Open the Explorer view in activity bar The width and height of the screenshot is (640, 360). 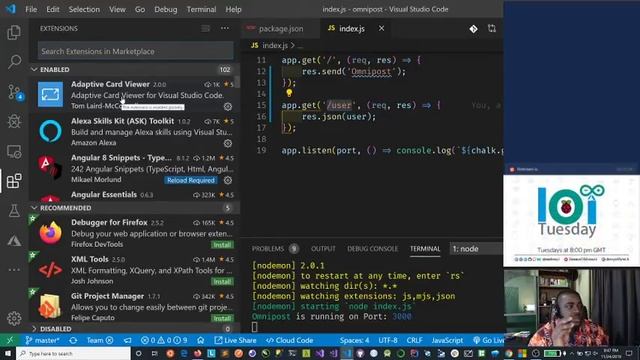tap(14, 32)
